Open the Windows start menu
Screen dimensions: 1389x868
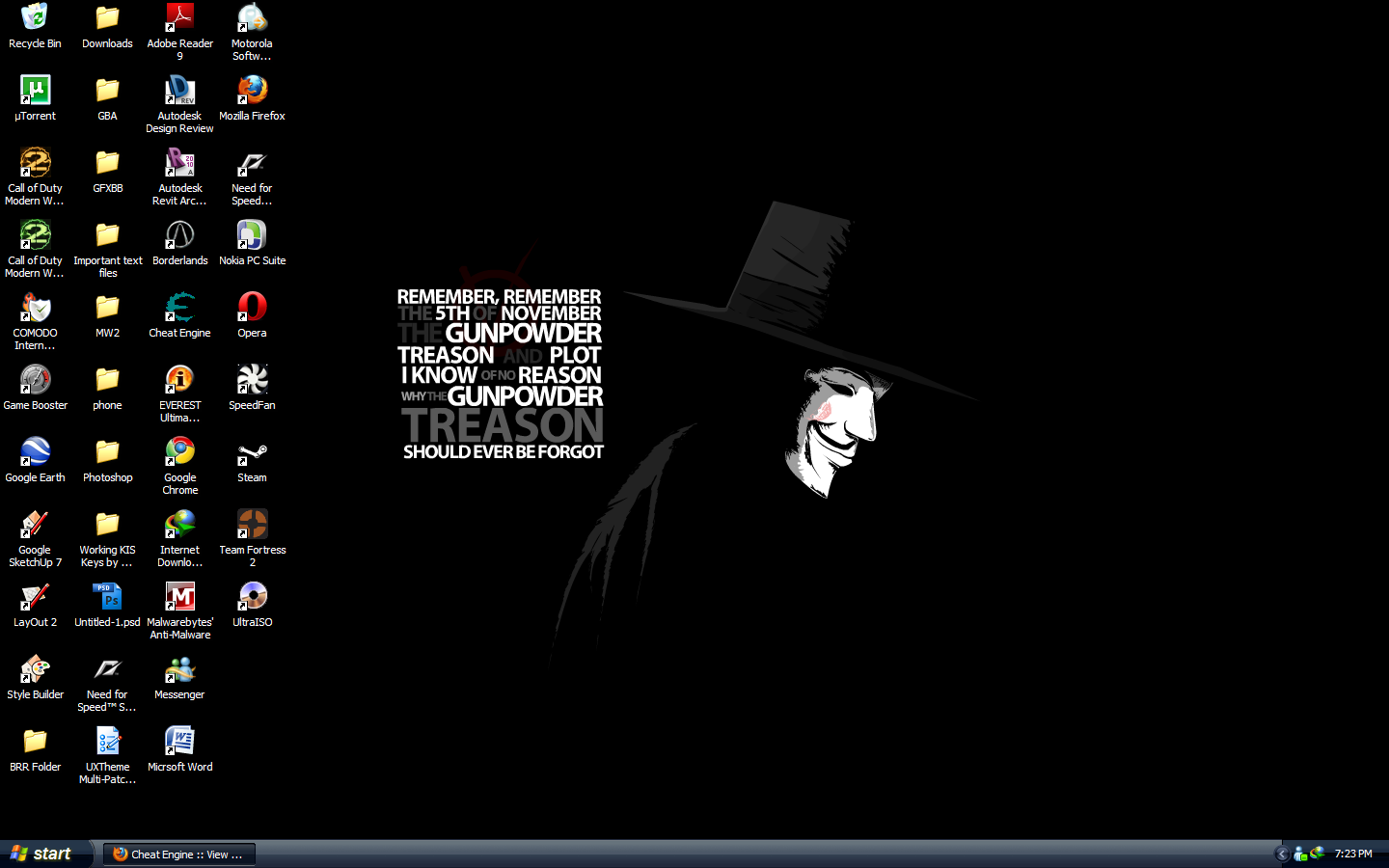pos(45,854)
